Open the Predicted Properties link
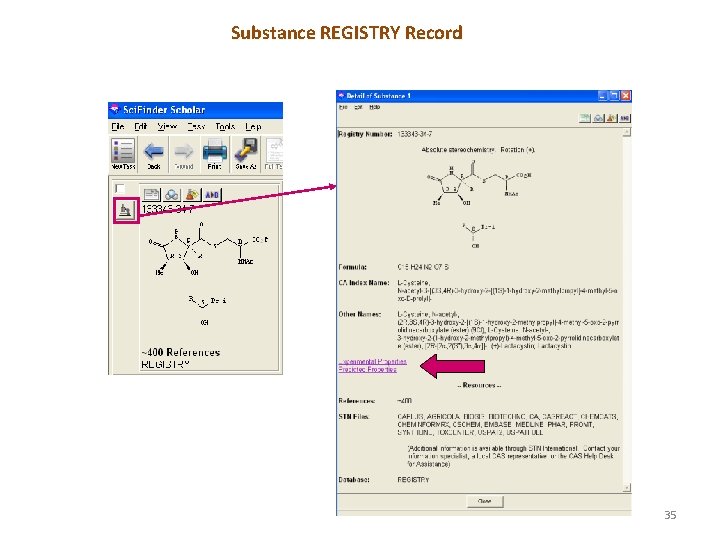This screenshot has width=720, height=540. tap(367, 369)
